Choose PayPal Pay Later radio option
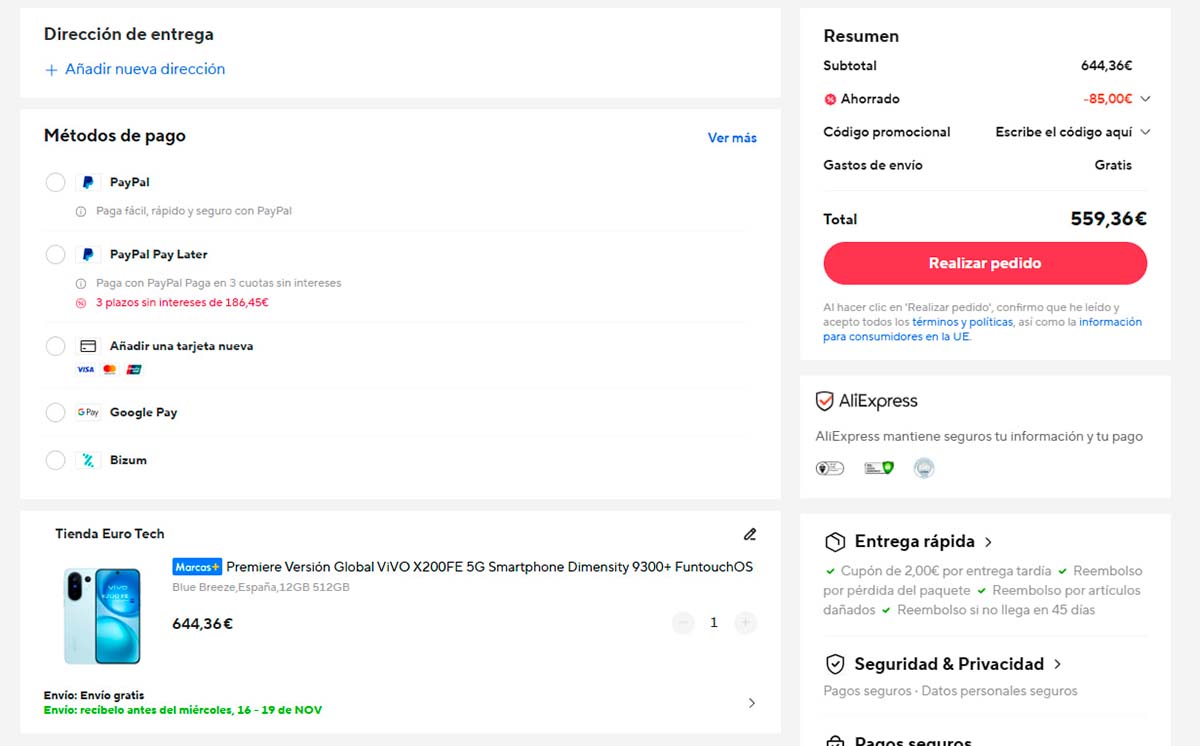This screenshot has height=746, width=1200. [56, 254]
